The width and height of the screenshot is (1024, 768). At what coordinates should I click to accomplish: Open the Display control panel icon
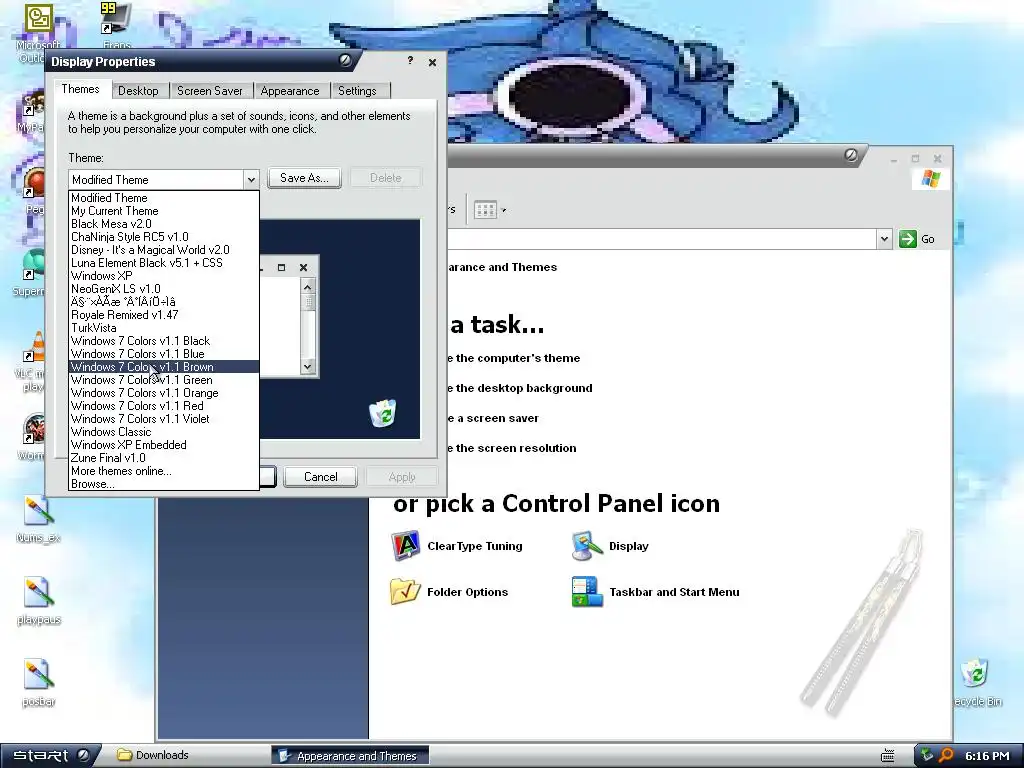586,546
